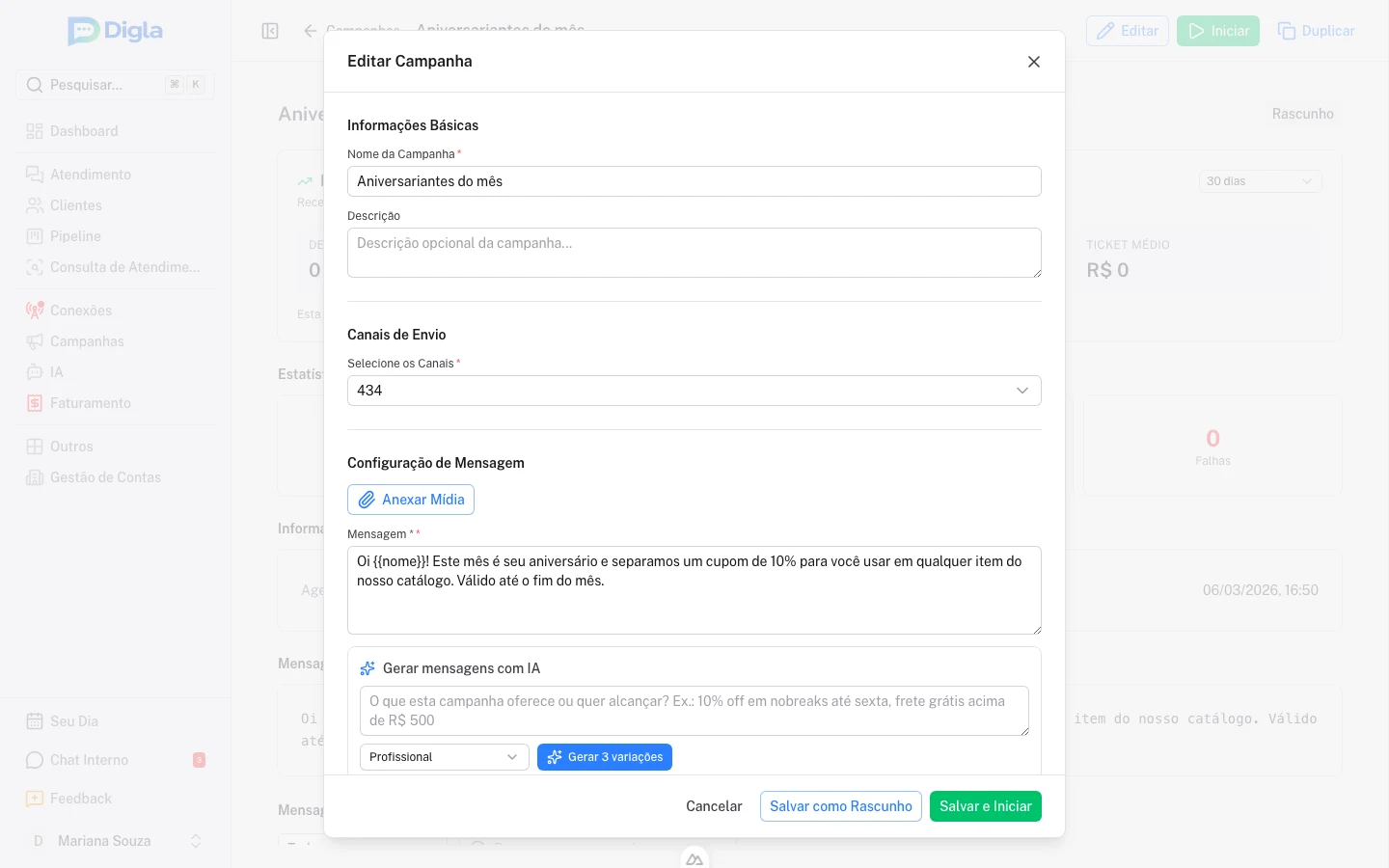Open the 30 dias period dropdown
The height and width of the screenshot is (868, 1389).
coord(1261,181)
